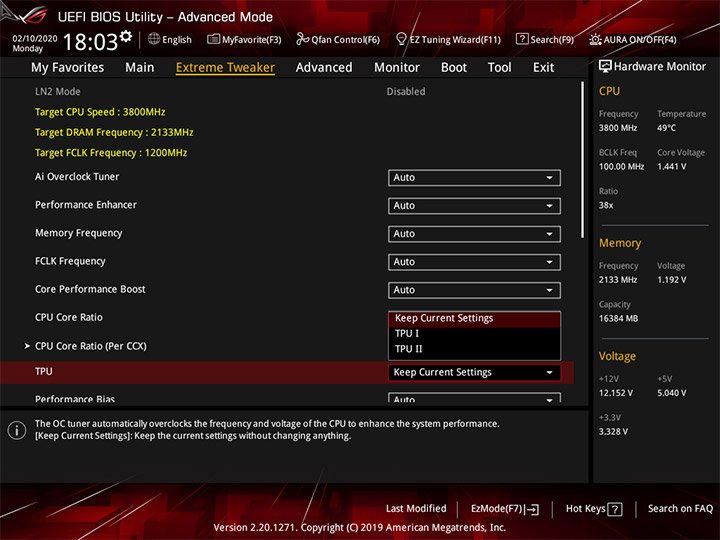The width and height of the screenshot is (720, 540).
Task: Select the Exit tab
Action: click(543, 68)
